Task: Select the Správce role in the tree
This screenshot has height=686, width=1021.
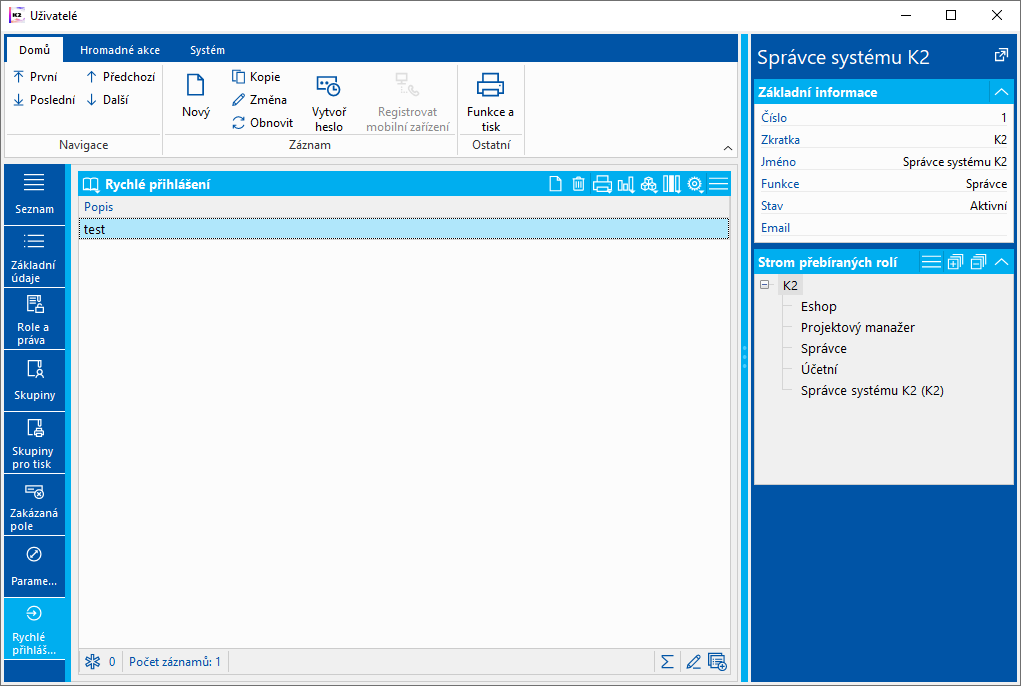Action: 824,349
